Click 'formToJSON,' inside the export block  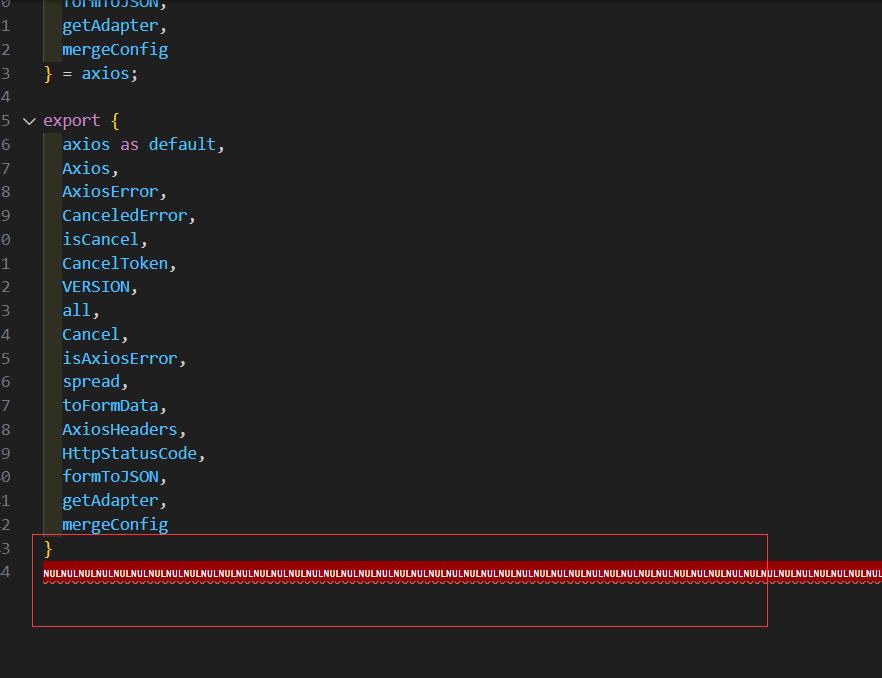[115, 477]
